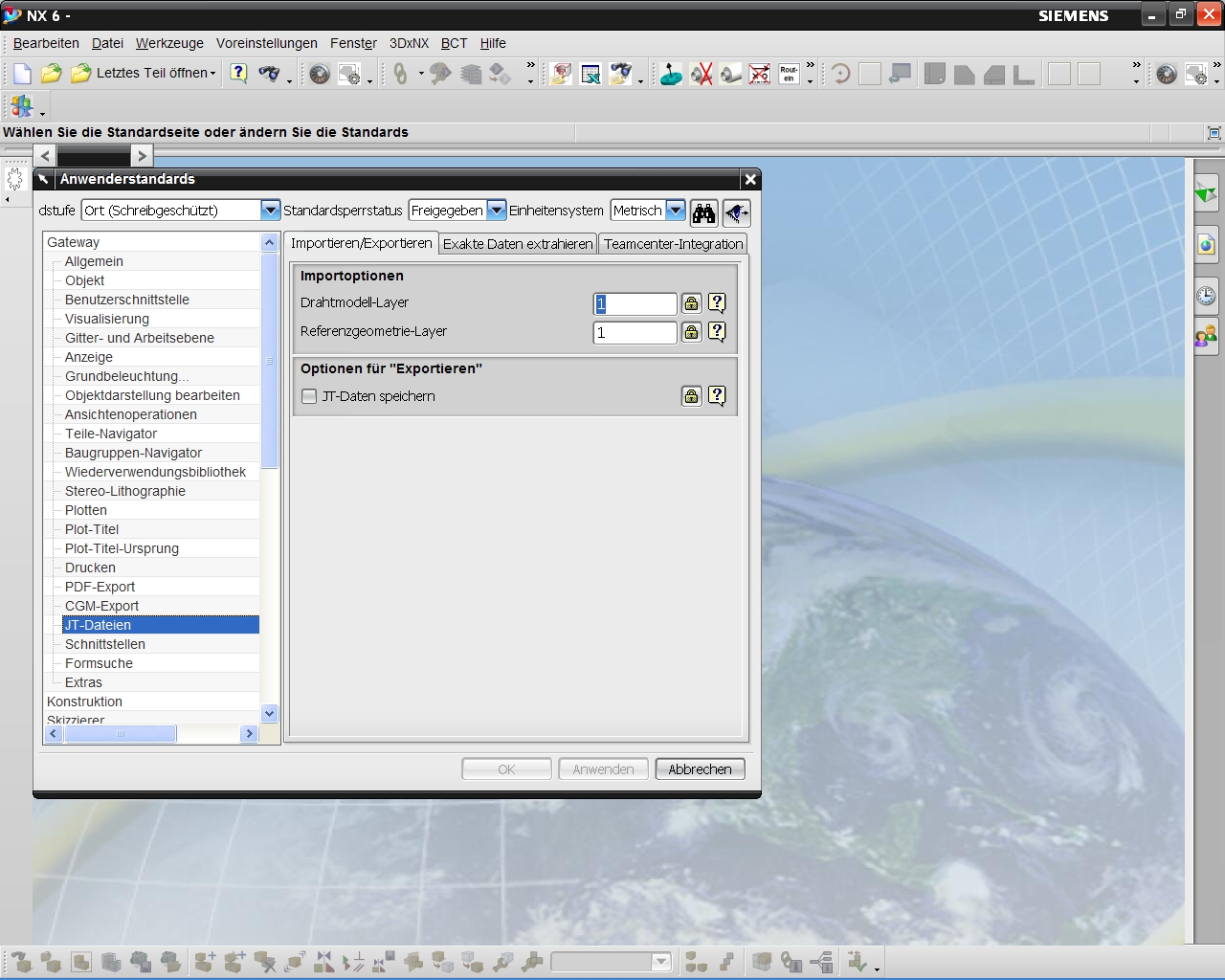Click the yellow help question mark toolbar icon

(x=239, y=74)
